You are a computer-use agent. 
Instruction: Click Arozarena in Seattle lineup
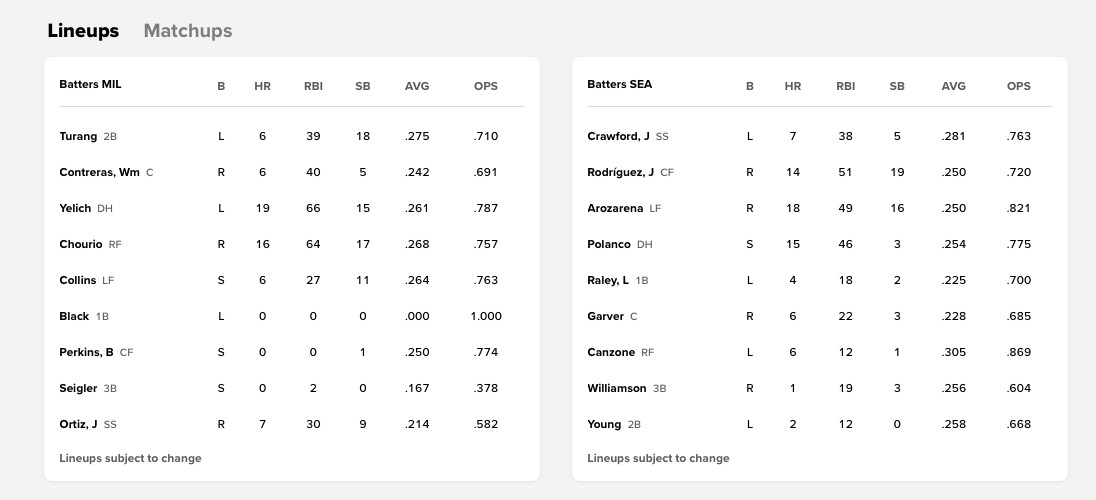tap(615, 208)
